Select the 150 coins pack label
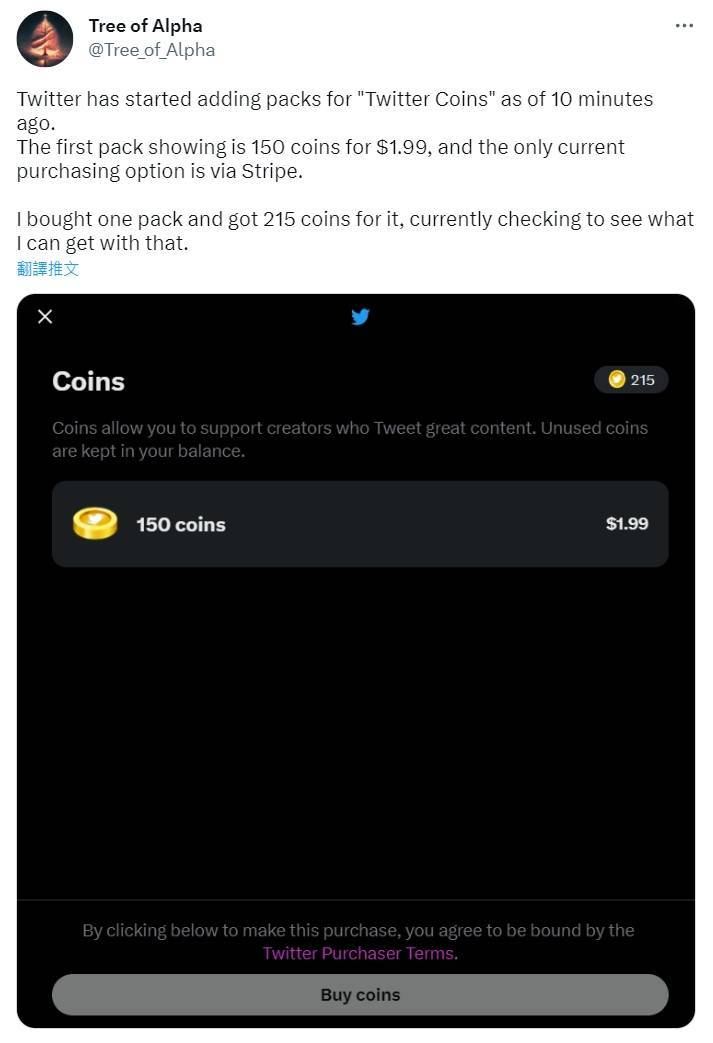This screenshot has height=1043, width=713. [181, 524]
